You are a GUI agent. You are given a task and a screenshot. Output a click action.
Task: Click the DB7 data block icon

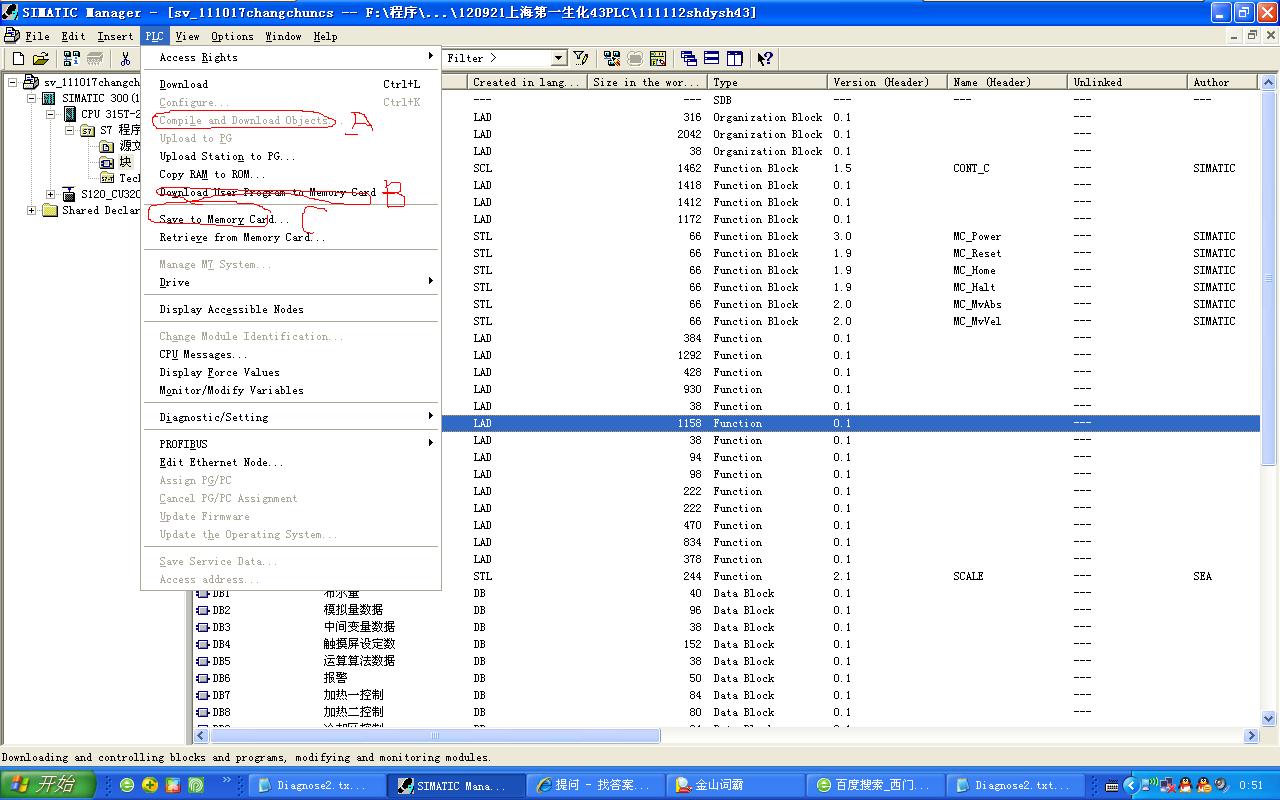pyautogui.click(x=203, y=695)
